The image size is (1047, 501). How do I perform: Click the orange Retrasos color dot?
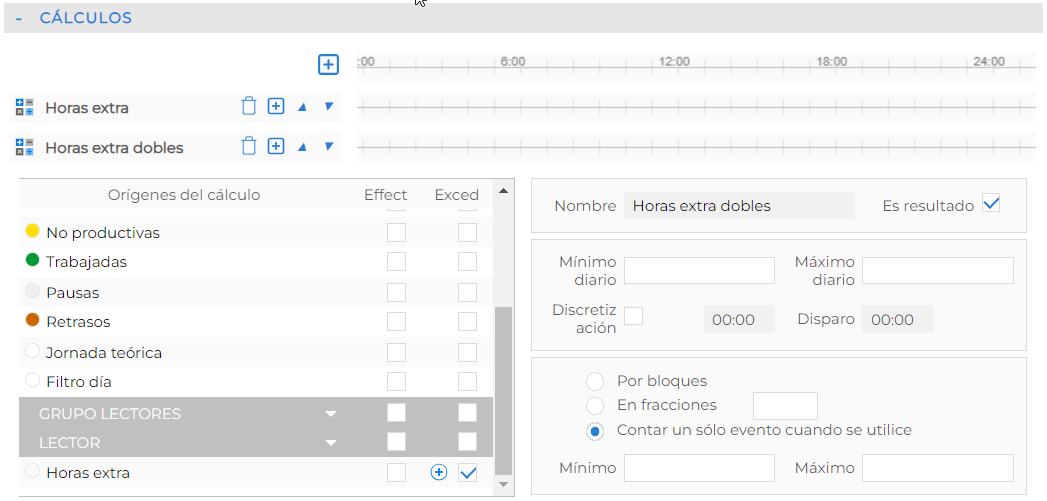[32, 320]
